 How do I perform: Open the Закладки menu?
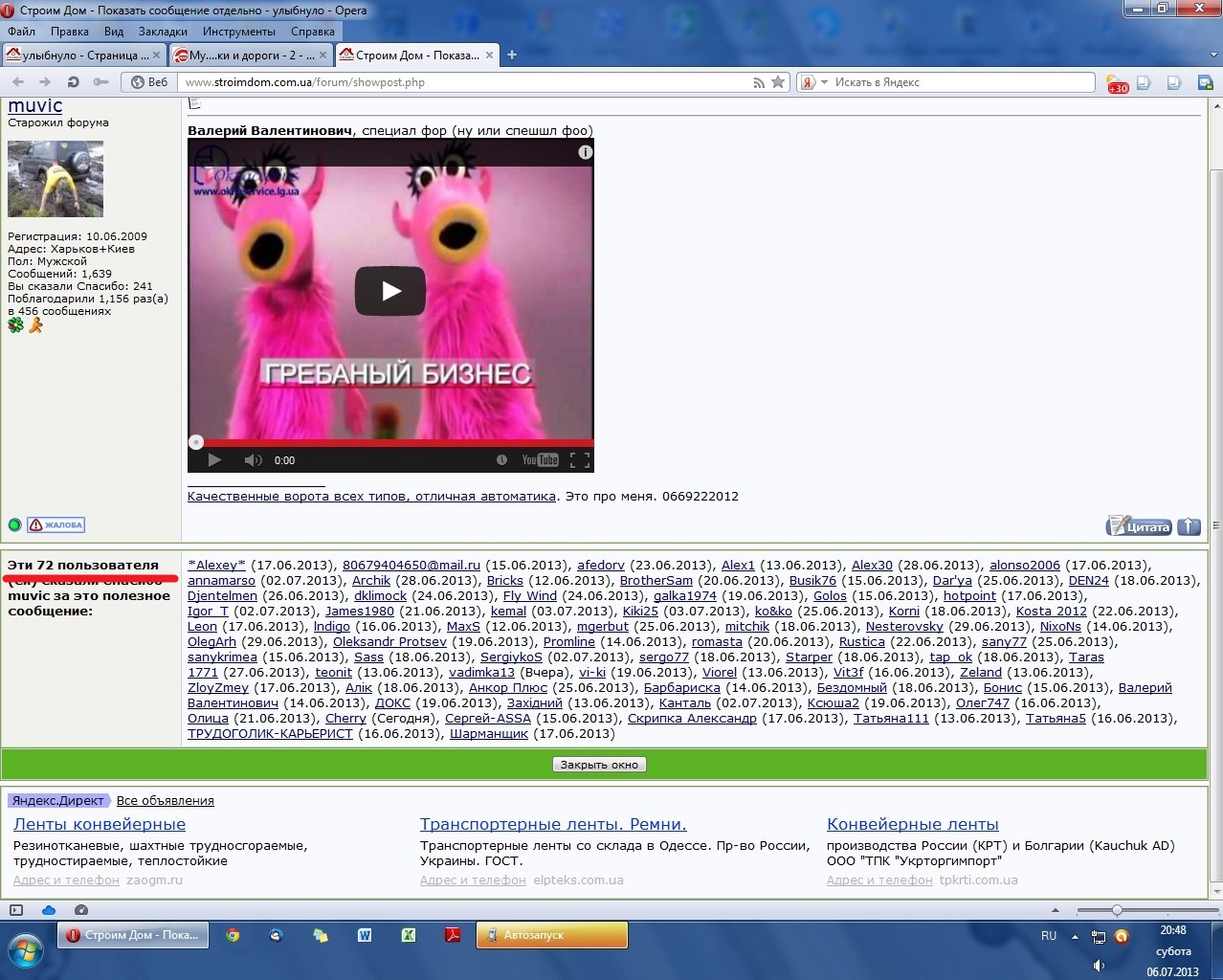tap(163, 32)
